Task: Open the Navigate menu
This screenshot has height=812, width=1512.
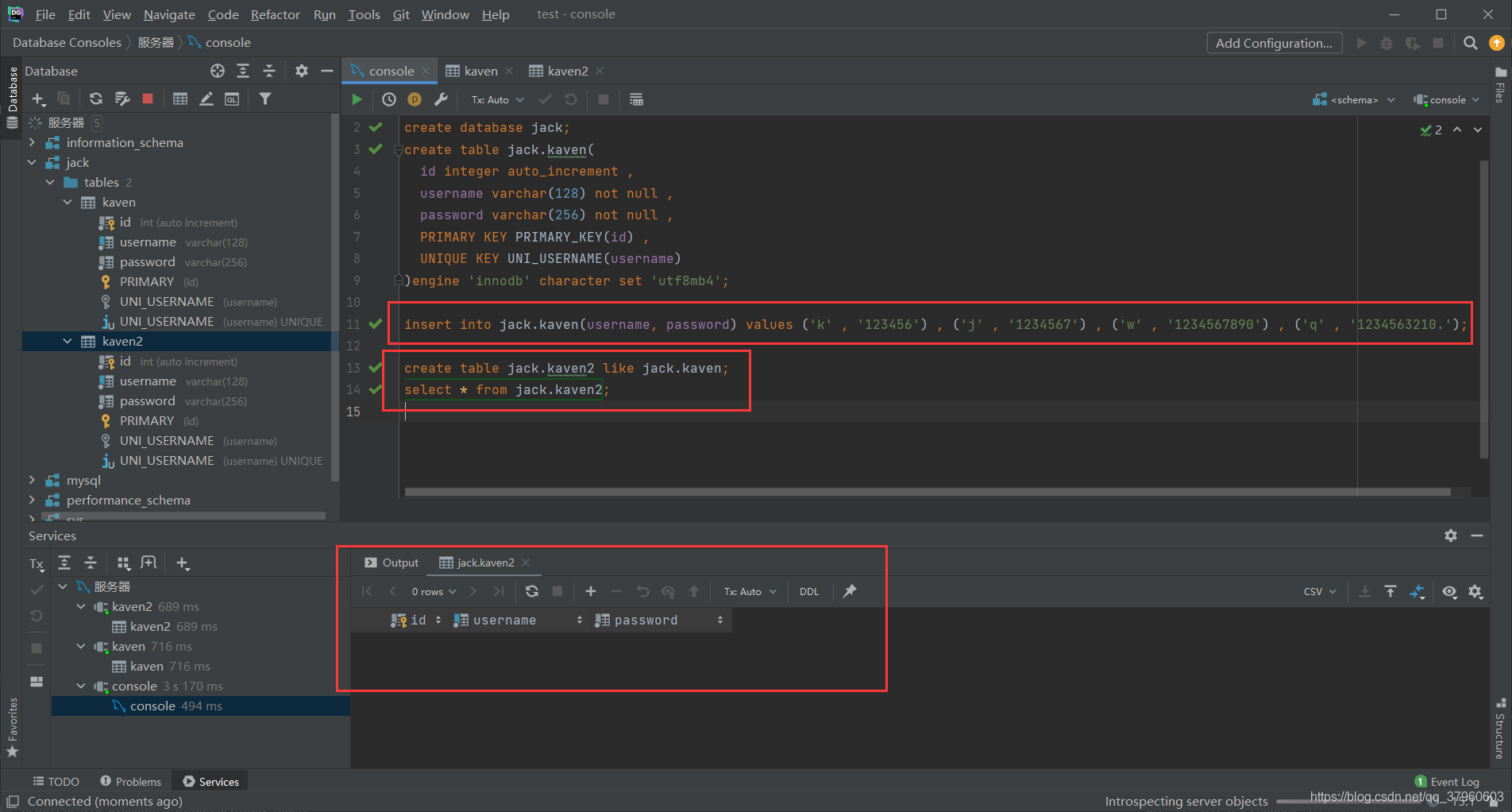Action: [x=169, y=14]
